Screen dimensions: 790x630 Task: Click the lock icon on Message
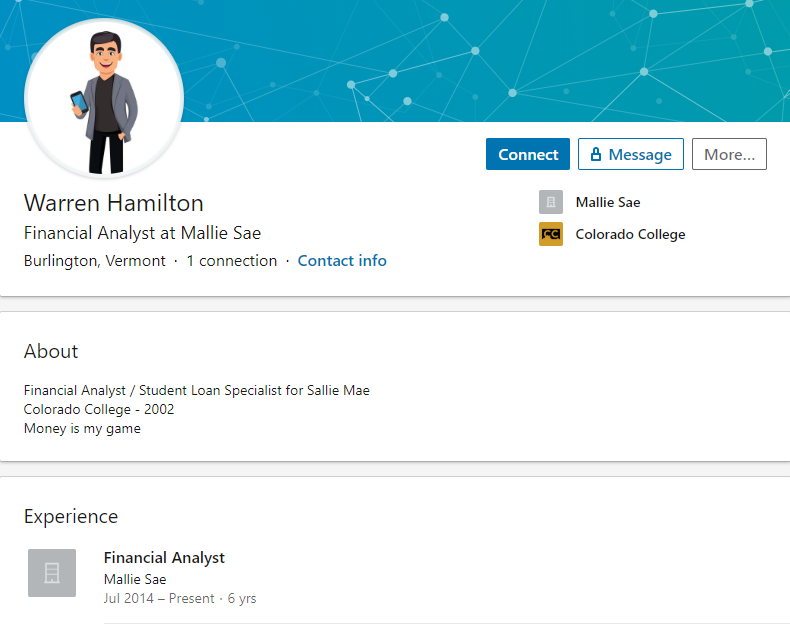point(596,154)
